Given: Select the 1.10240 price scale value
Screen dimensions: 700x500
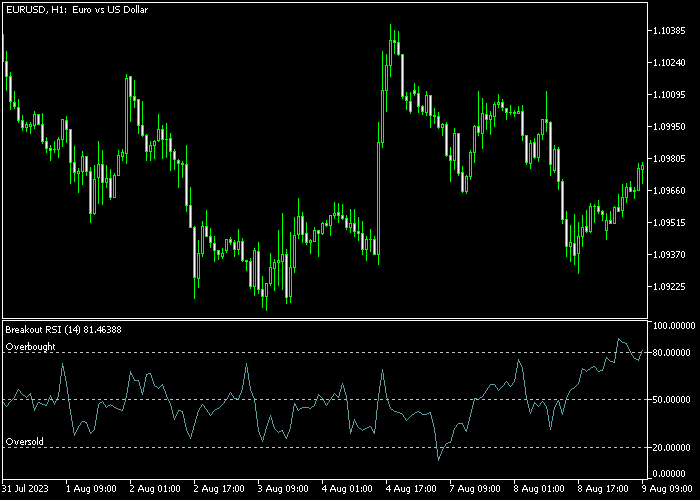Looking at the screenshot, I should click(669, 63).
